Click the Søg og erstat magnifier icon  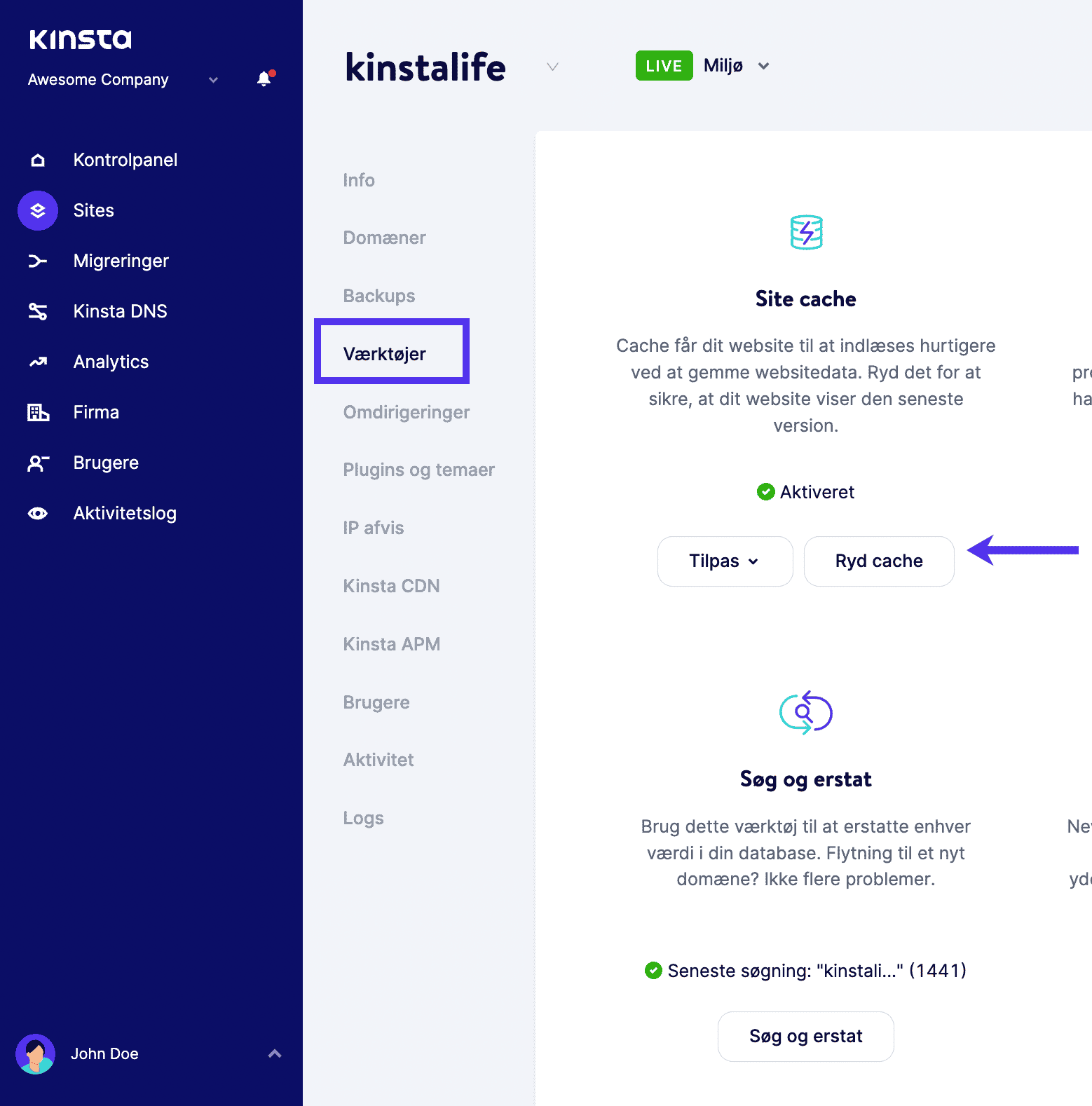coord(806,713)
